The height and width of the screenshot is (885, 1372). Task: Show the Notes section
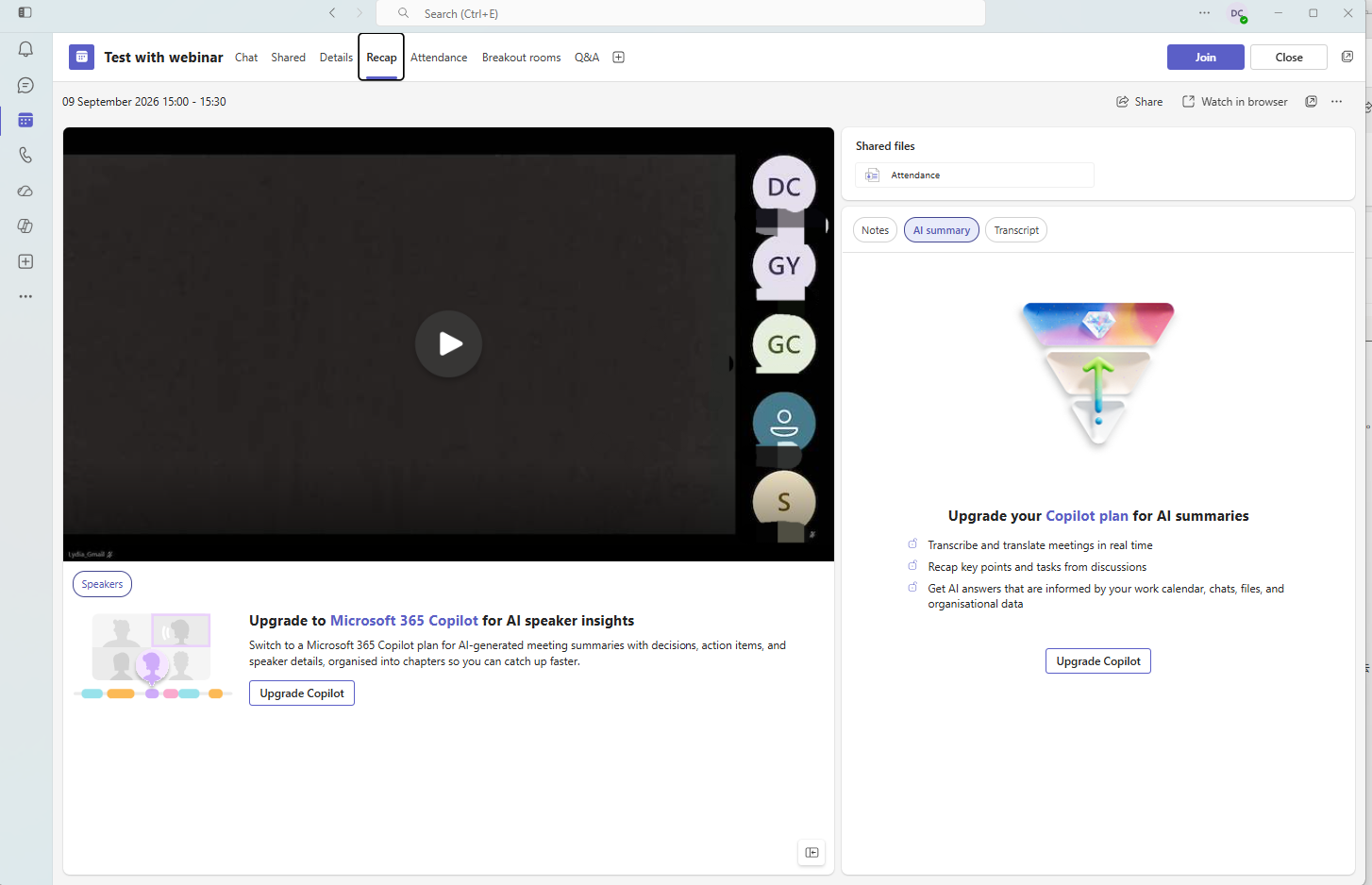[x=875, y=230]
